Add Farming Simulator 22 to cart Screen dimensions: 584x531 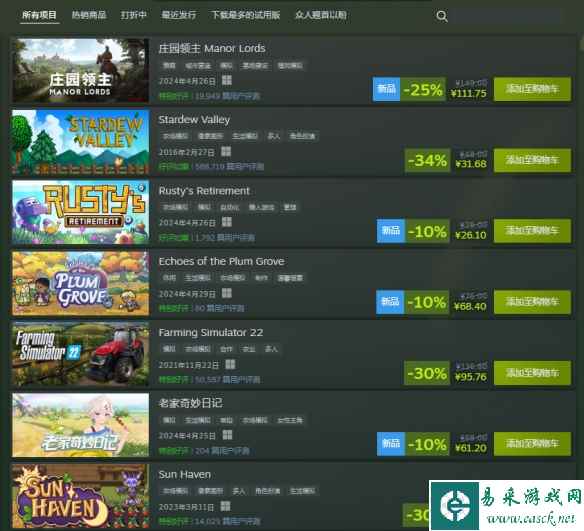[532, 373]
